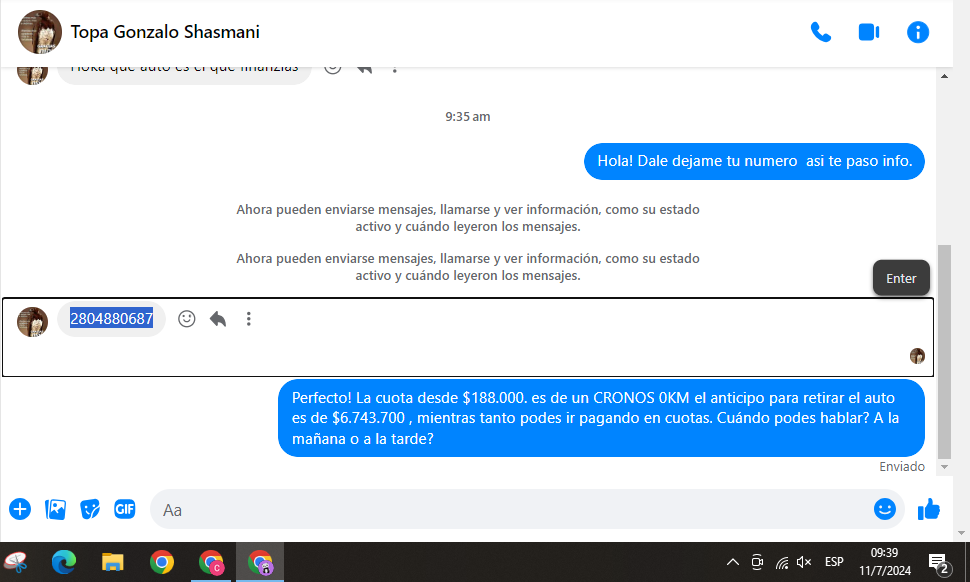970x582 pixels.
Task: Open Microsoft Edge from the taskbar
Action: 64,562
